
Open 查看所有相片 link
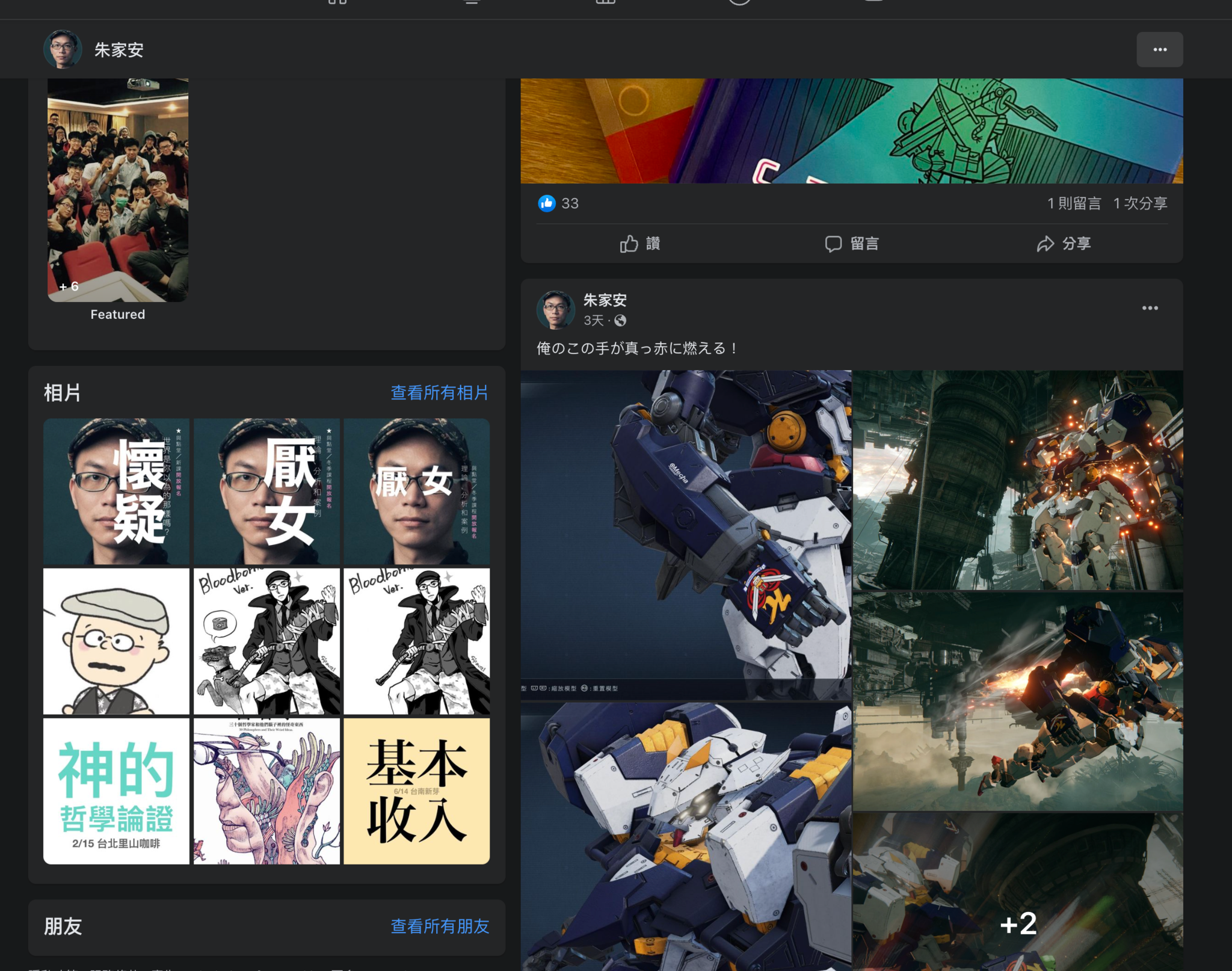click(x=440, y=393)
